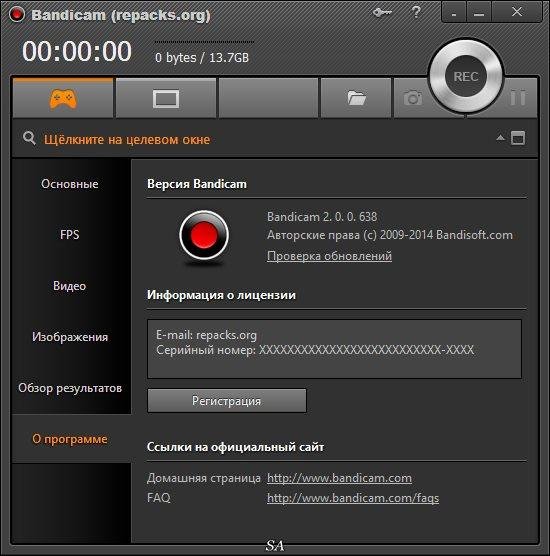This screenshot has height=556, width=550.
Task: Select the empty third toolbar tab
Action: coord(268,98)
